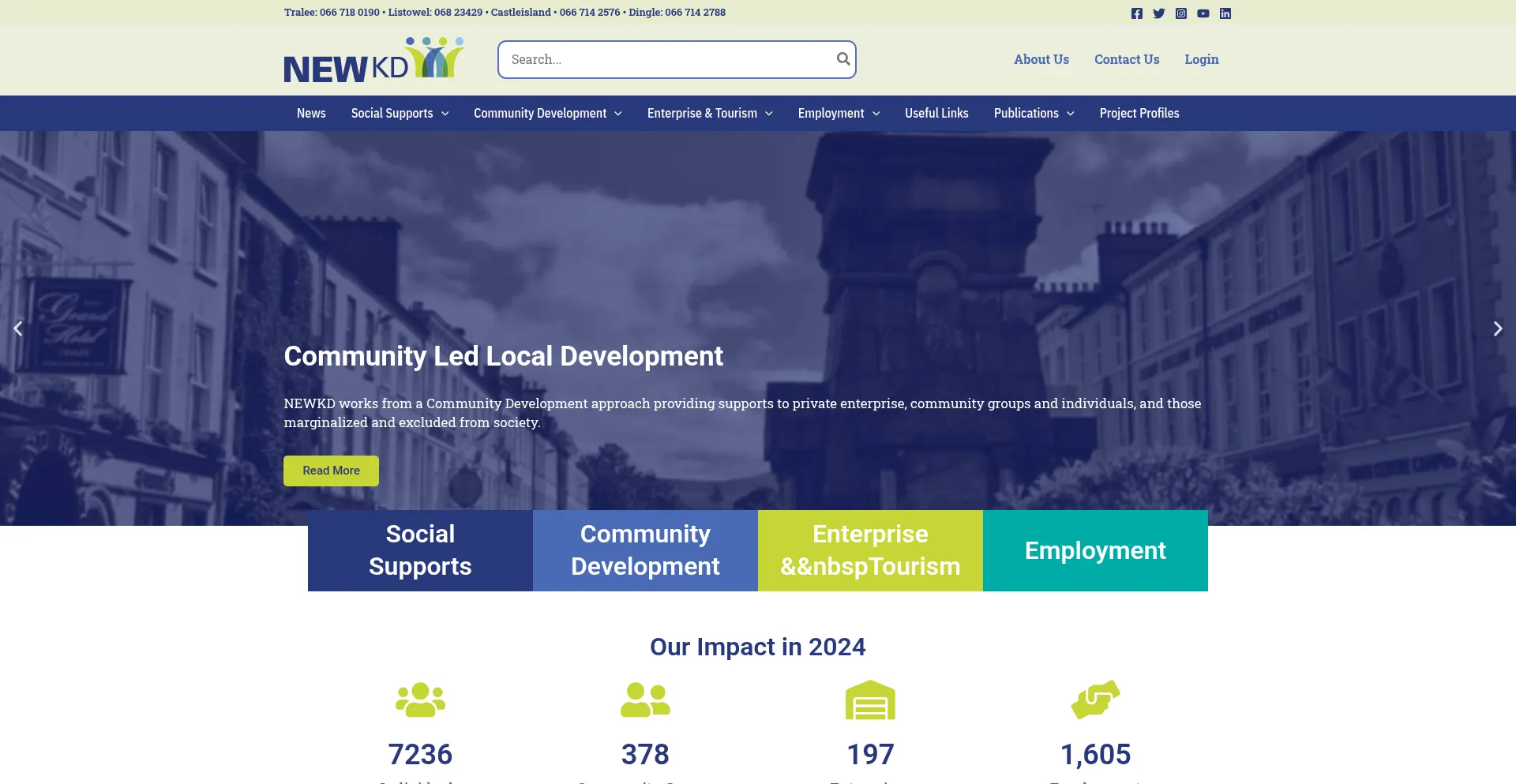Expand Community Development dropdown menu
Image resolution: width=1516 pixels, height=784 pixels.
click(547, 114)
